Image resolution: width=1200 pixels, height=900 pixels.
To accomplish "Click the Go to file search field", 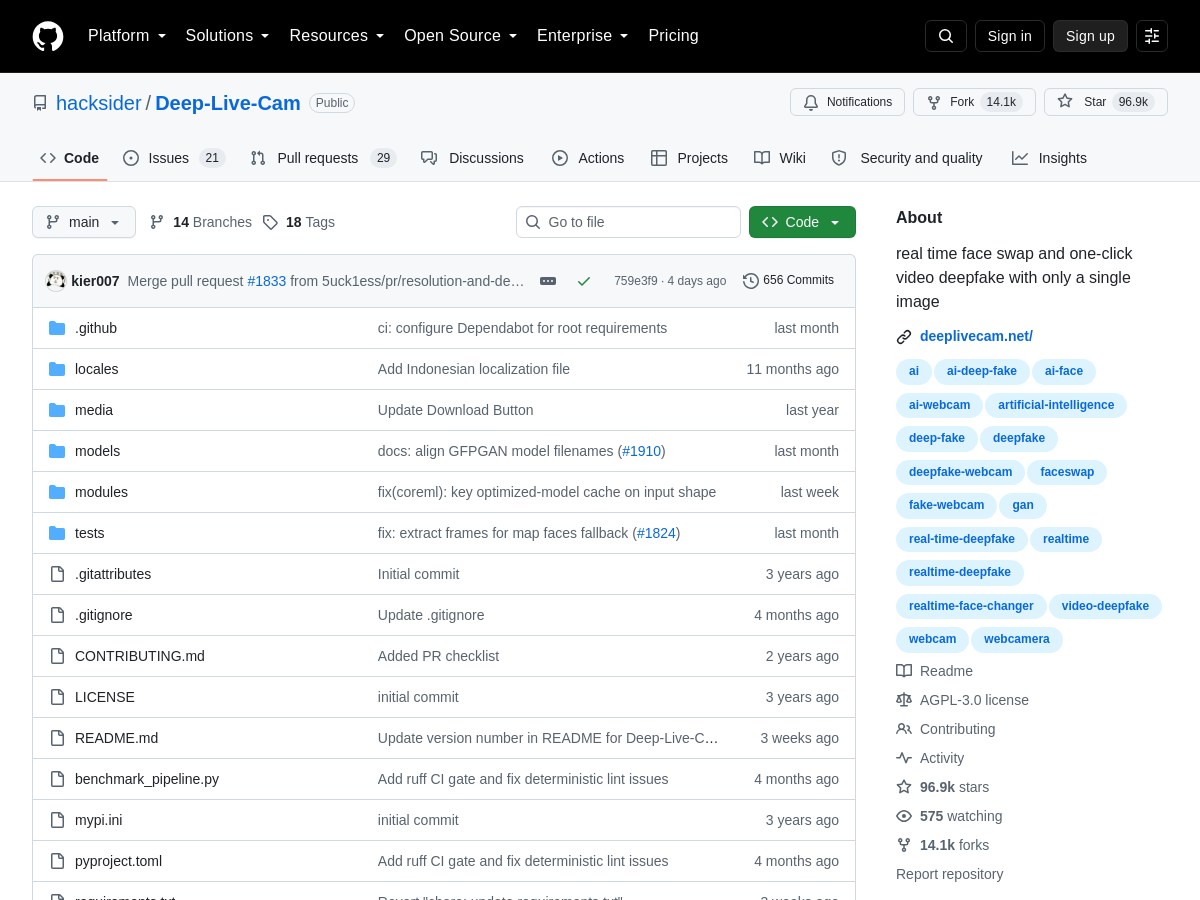I will point(628,222).
